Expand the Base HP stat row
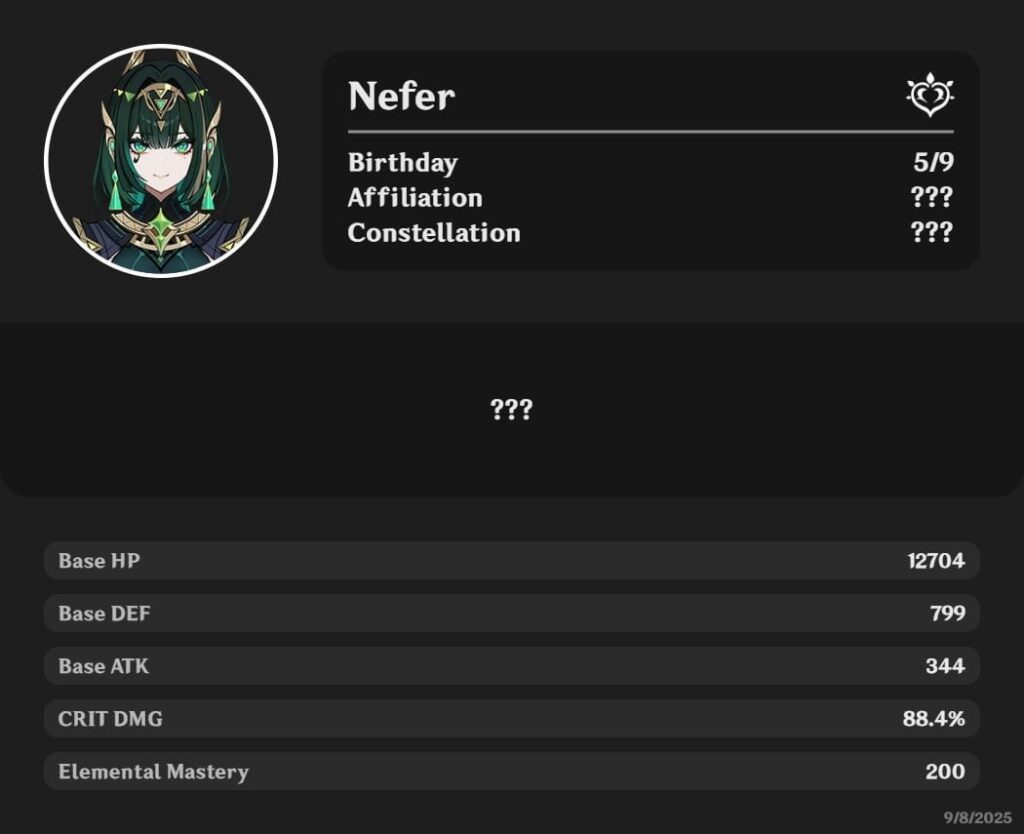The height and width of the screenshot is (834, 1024). click(x=510, y=561)
